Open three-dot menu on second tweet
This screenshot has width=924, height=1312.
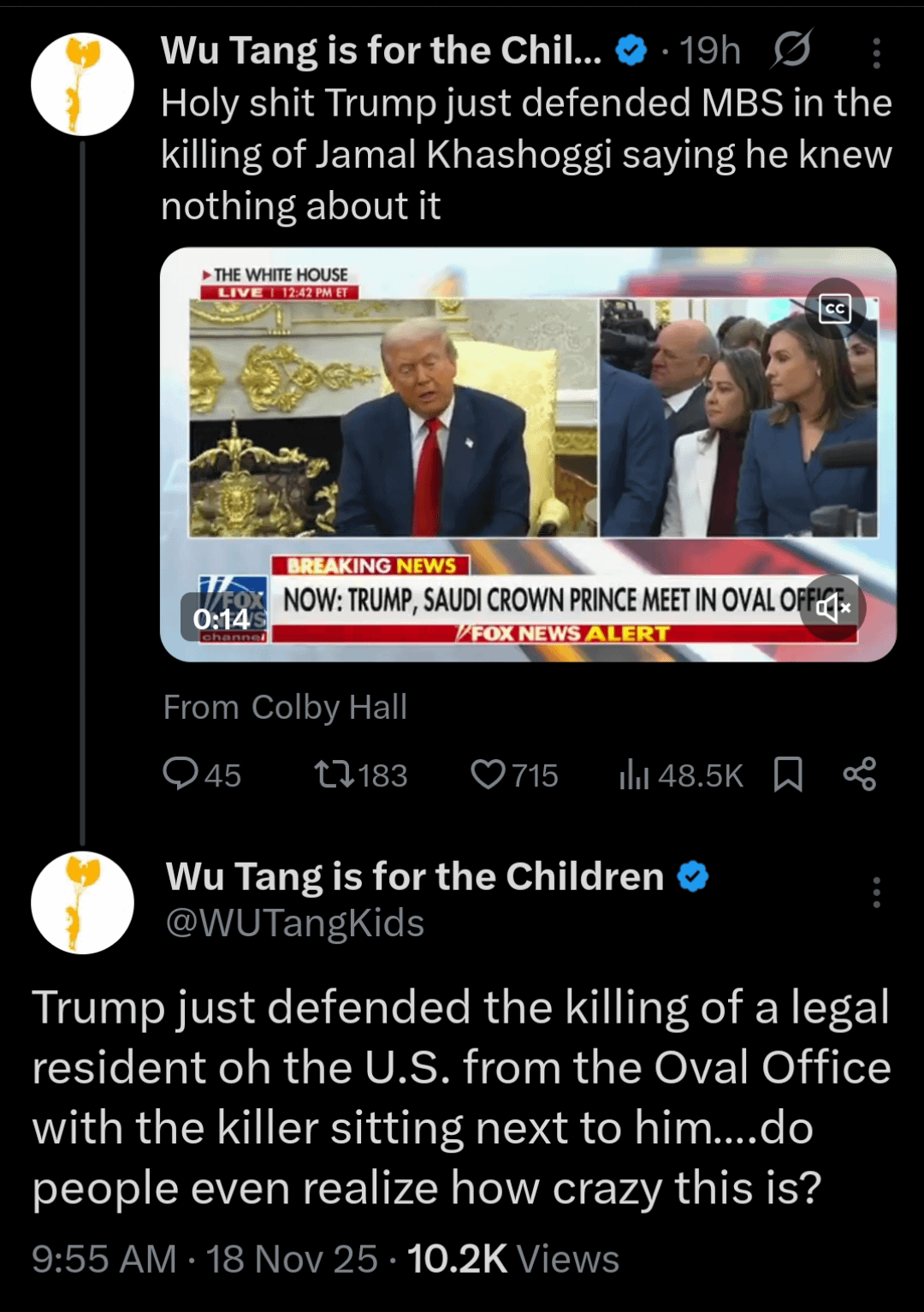click(x=876, y=892)
